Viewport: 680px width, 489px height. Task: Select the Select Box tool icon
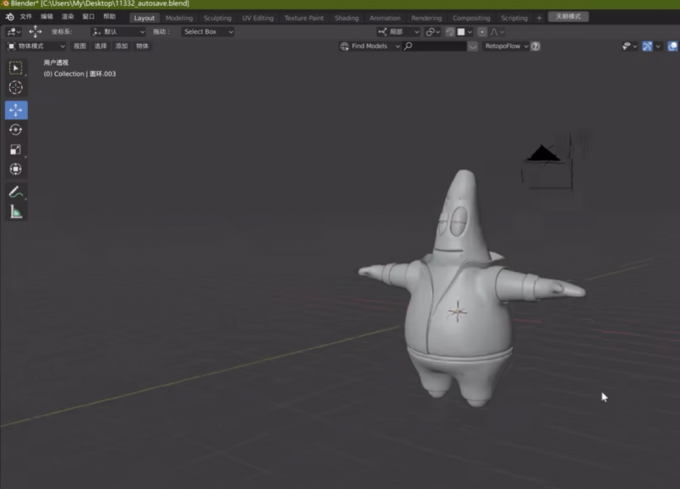pos(16,68)
